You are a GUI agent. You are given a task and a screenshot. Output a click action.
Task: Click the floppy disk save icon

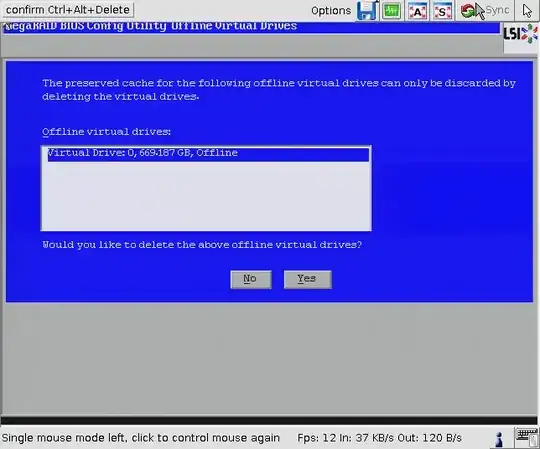366,11
